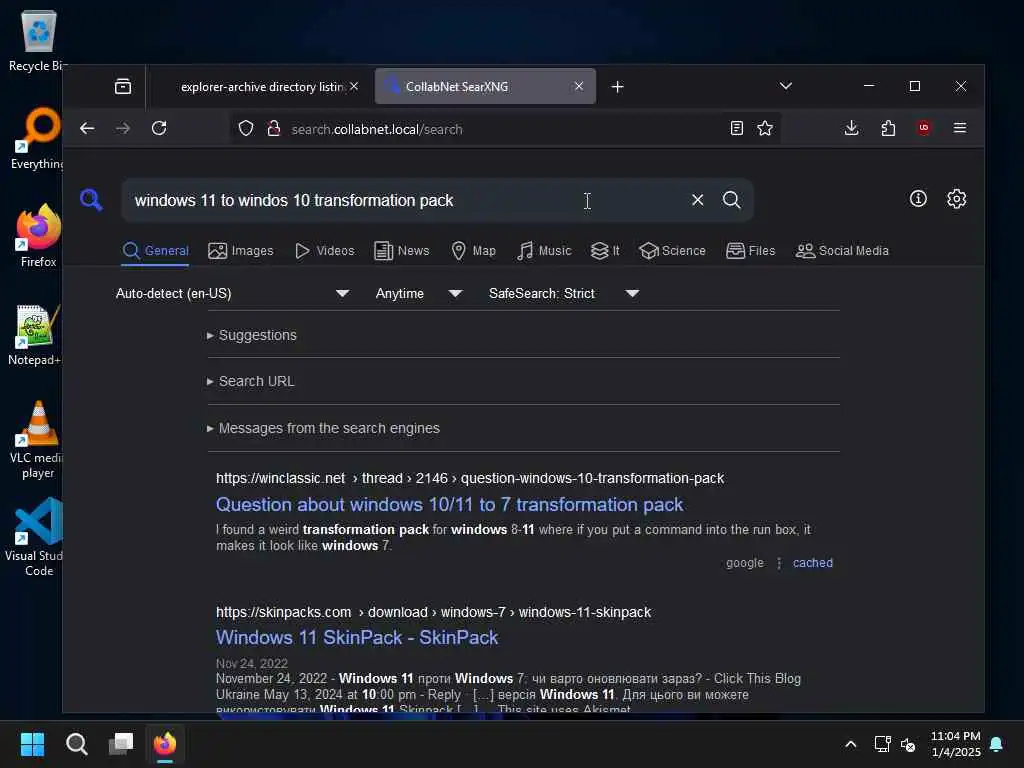
Task: Open the notifications bell icon
Action: (996, 743)
